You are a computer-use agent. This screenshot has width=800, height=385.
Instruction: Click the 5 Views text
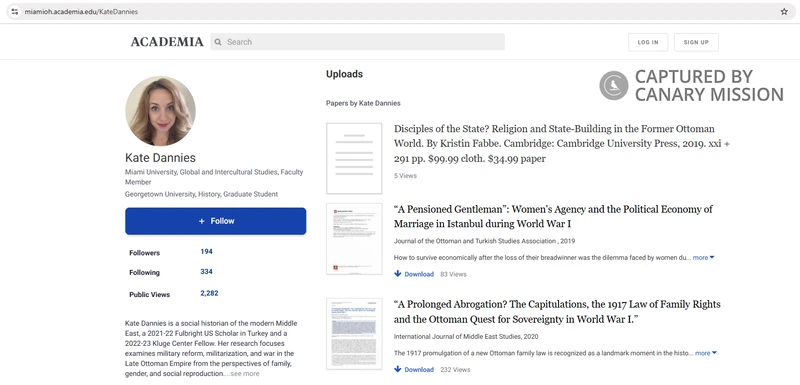coord(405,176)
